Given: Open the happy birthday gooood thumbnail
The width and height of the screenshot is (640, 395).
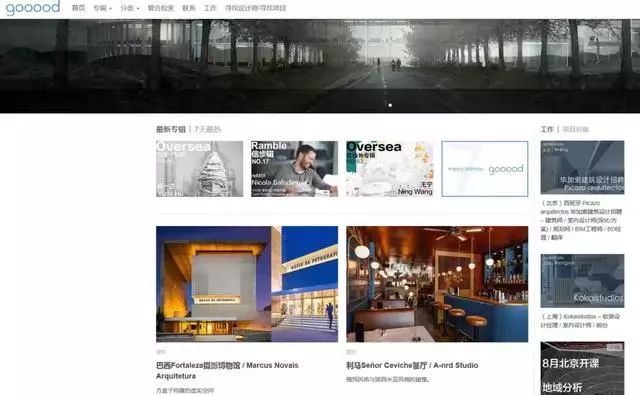Looking at the screenshot, I should [485, 169].
